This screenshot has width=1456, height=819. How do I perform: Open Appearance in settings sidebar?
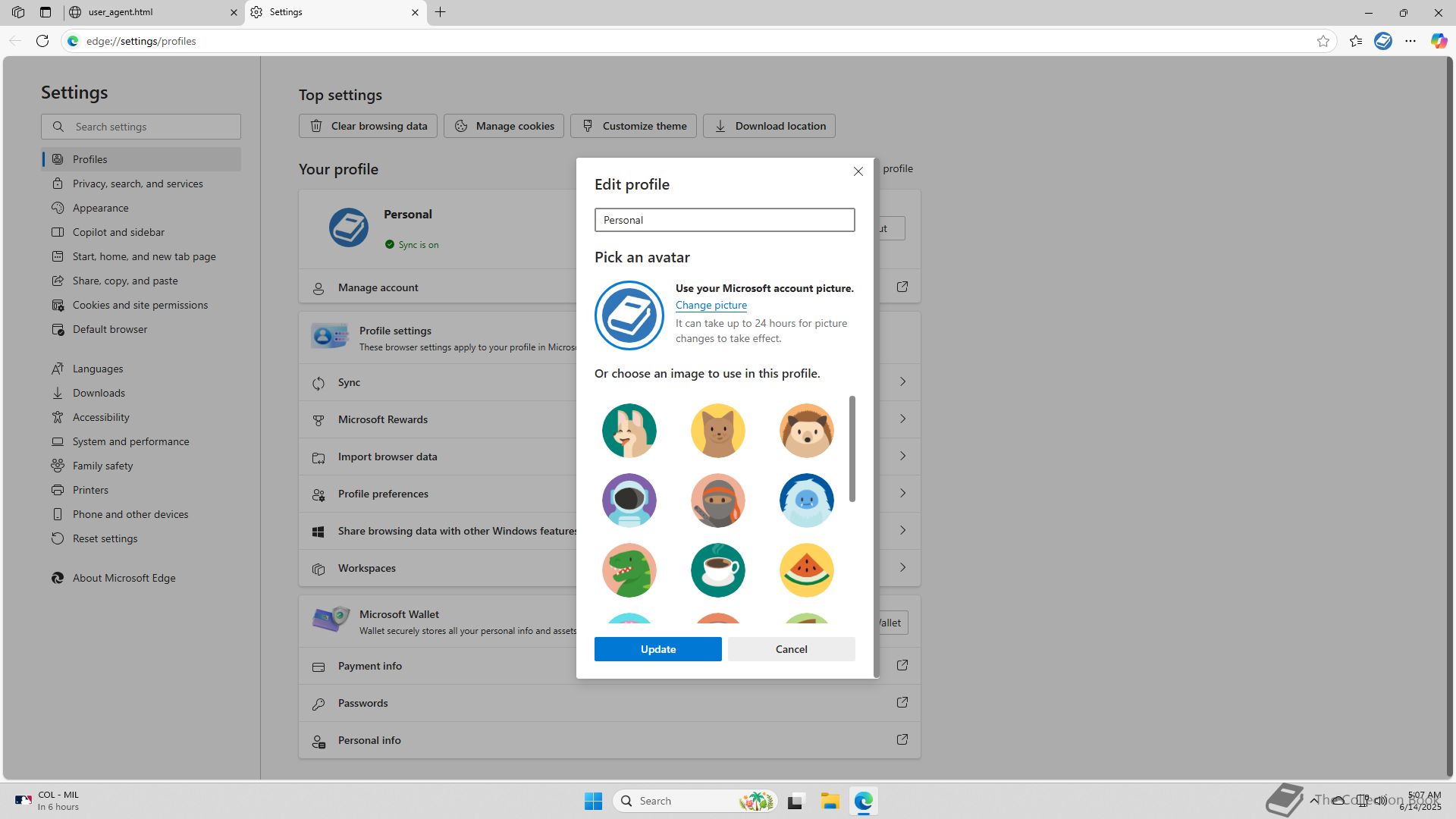(x=100, y=208)
